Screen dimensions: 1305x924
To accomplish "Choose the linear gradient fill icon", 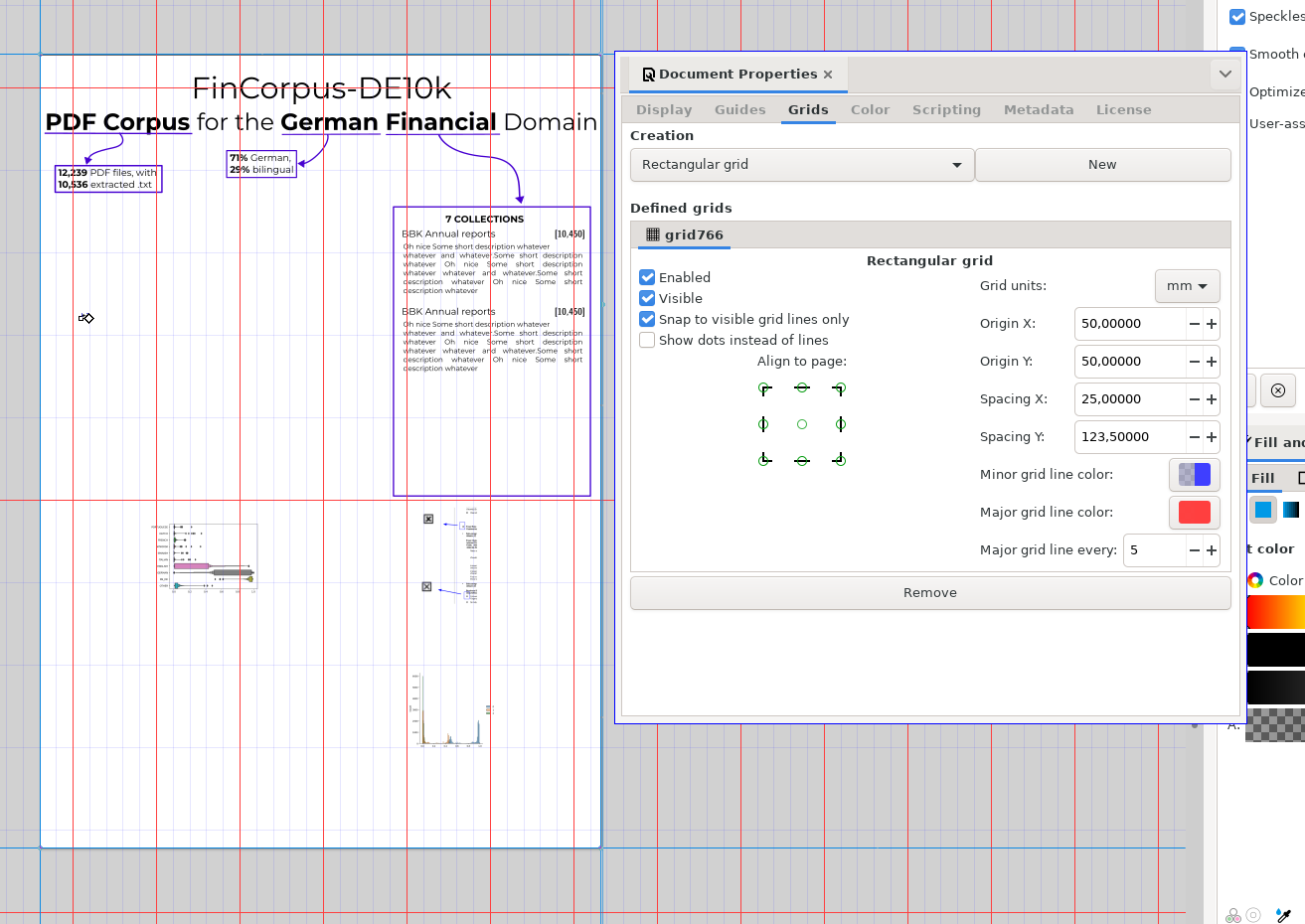I will [x=1291, y=510].
